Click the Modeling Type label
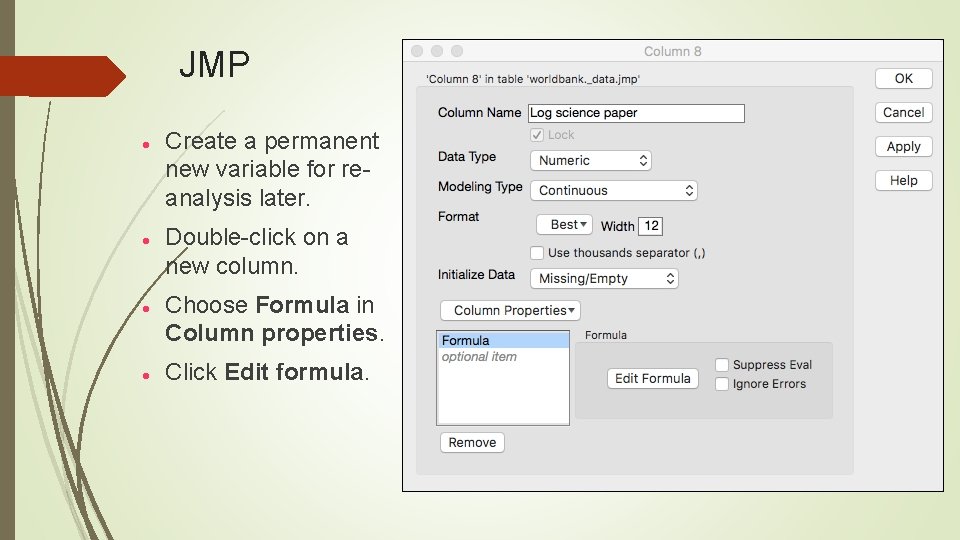 [x=480, y=187]
